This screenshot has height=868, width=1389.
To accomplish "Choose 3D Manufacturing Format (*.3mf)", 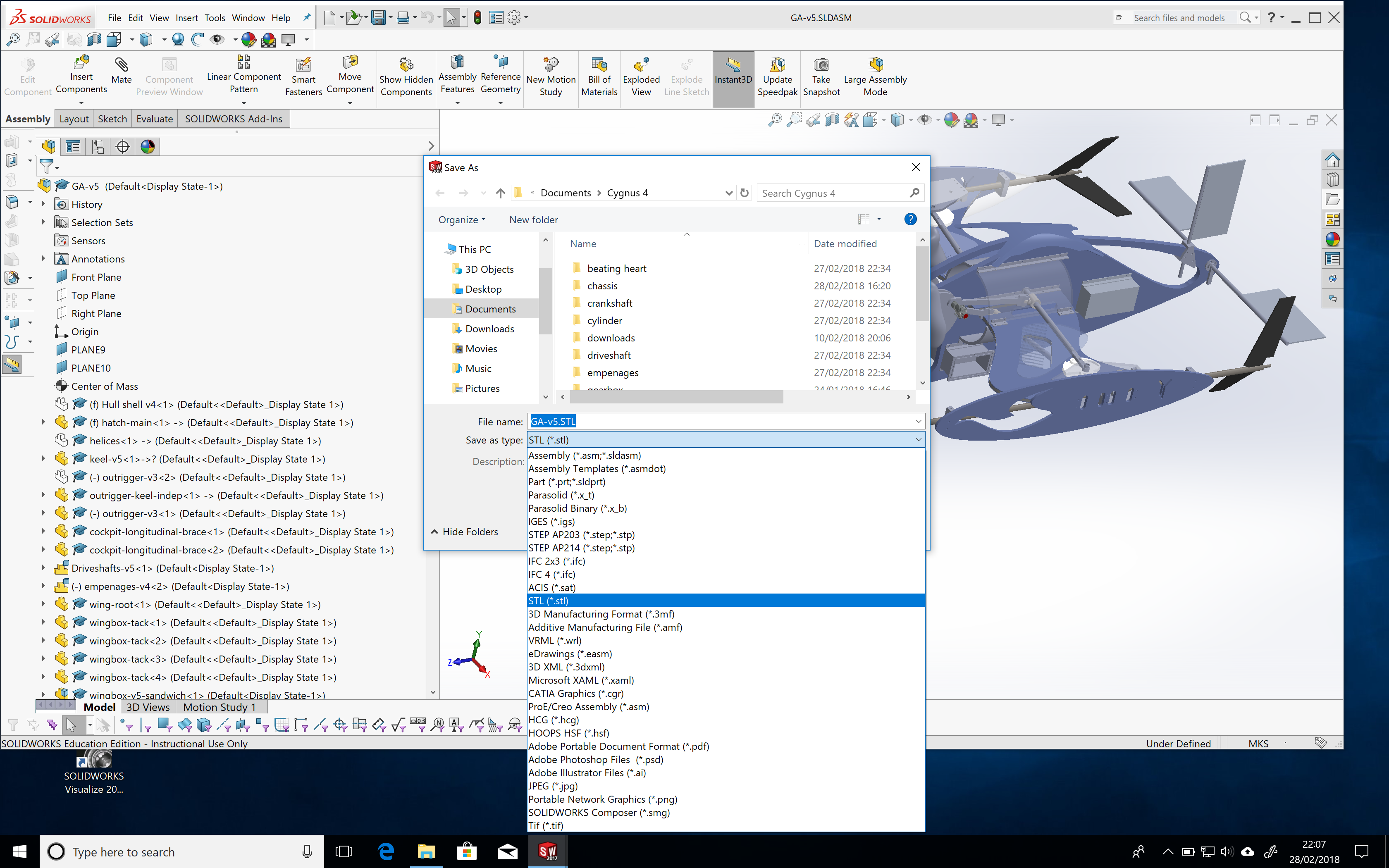I will pos(726,614).
